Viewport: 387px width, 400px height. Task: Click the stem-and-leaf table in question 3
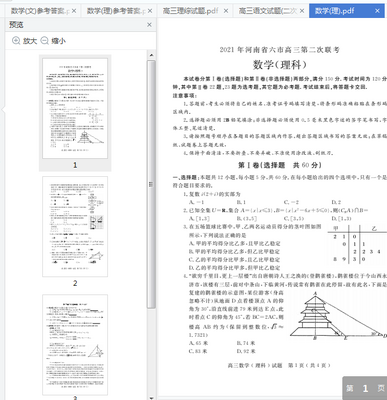tap(357, 243)
